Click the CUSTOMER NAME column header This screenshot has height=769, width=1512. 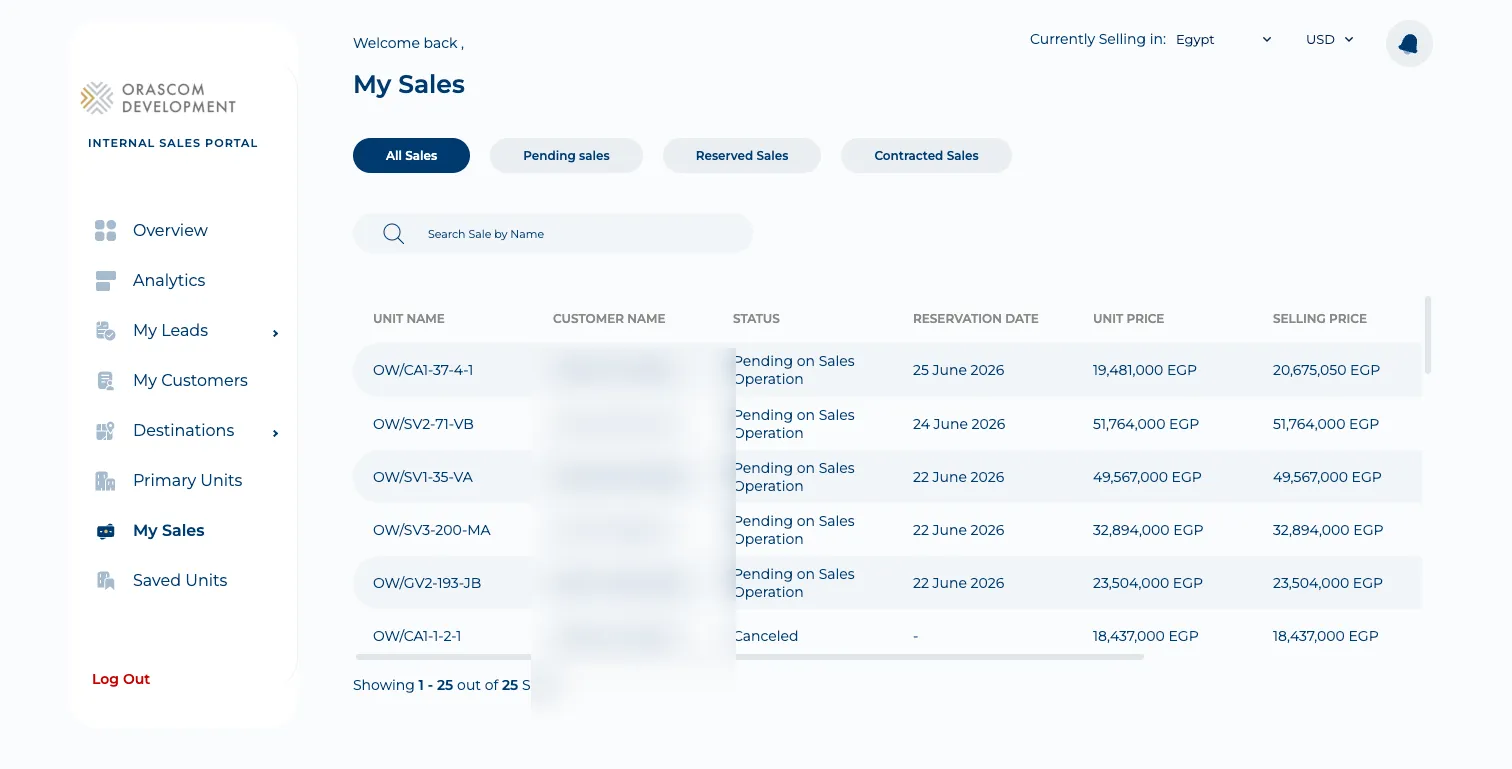[609, 319]
